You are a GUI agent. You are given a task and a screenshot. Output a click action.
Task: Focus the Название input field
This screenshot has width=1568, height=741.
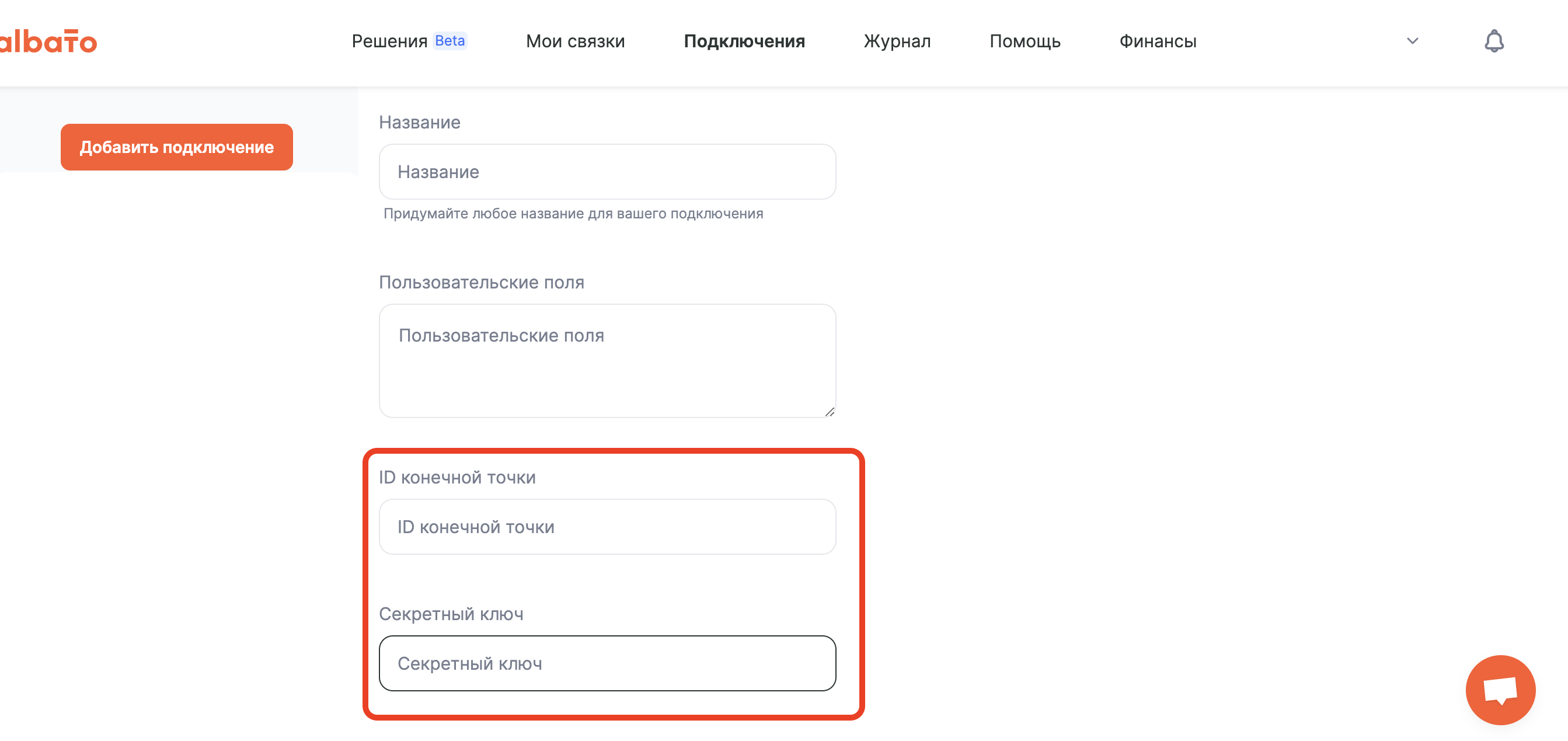click(x=607, y=172)
